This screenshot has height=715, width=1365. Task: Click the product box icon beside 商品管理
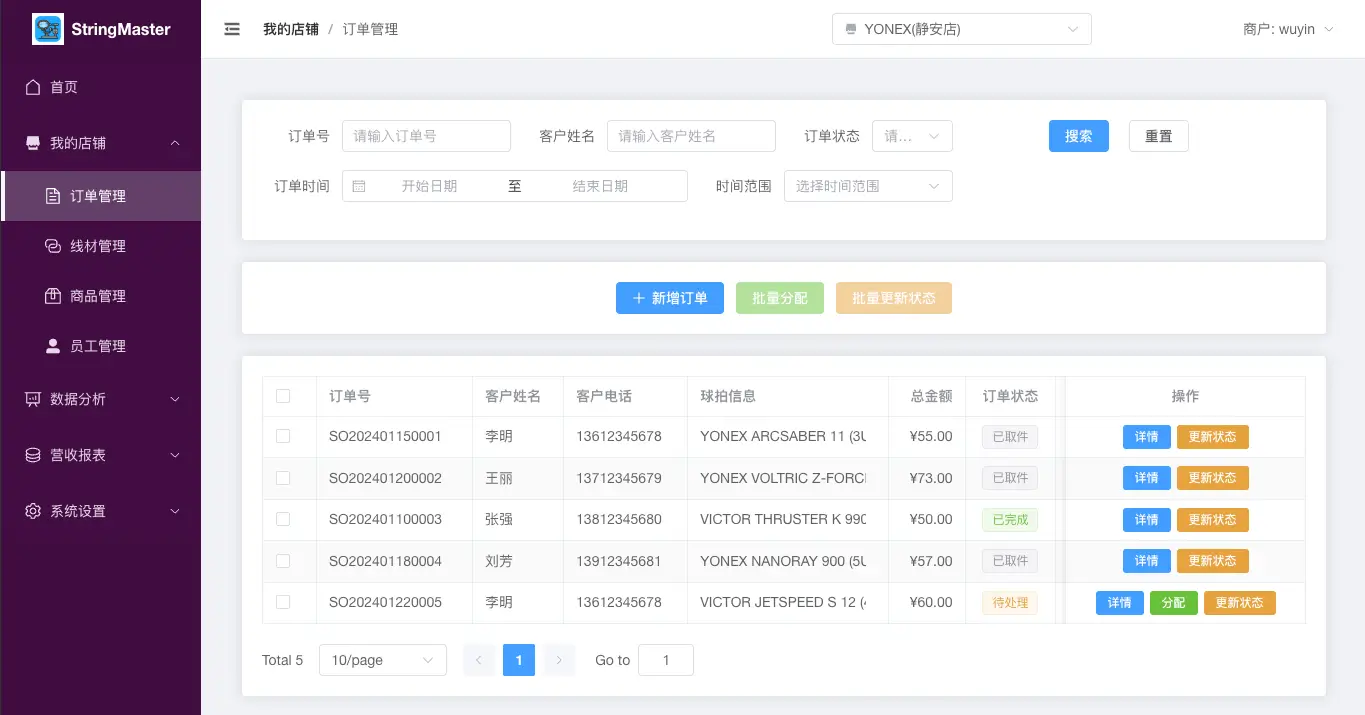pos(54,296)
